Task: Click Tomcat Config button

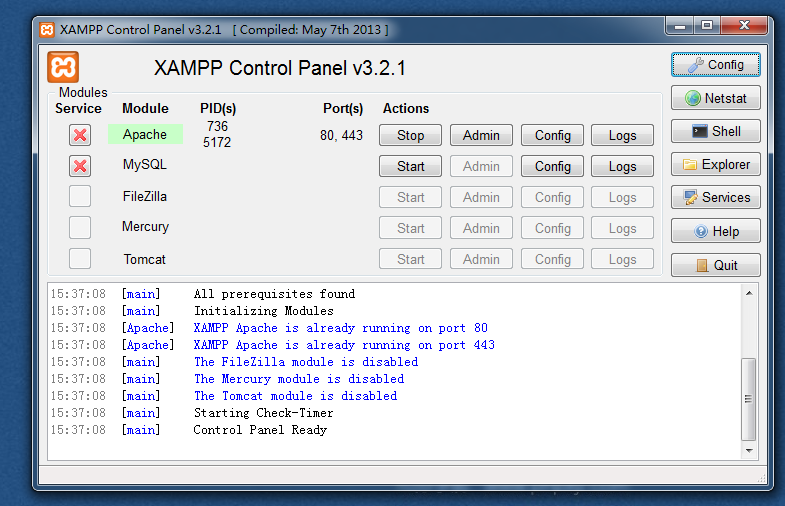Action: point(552,259)
